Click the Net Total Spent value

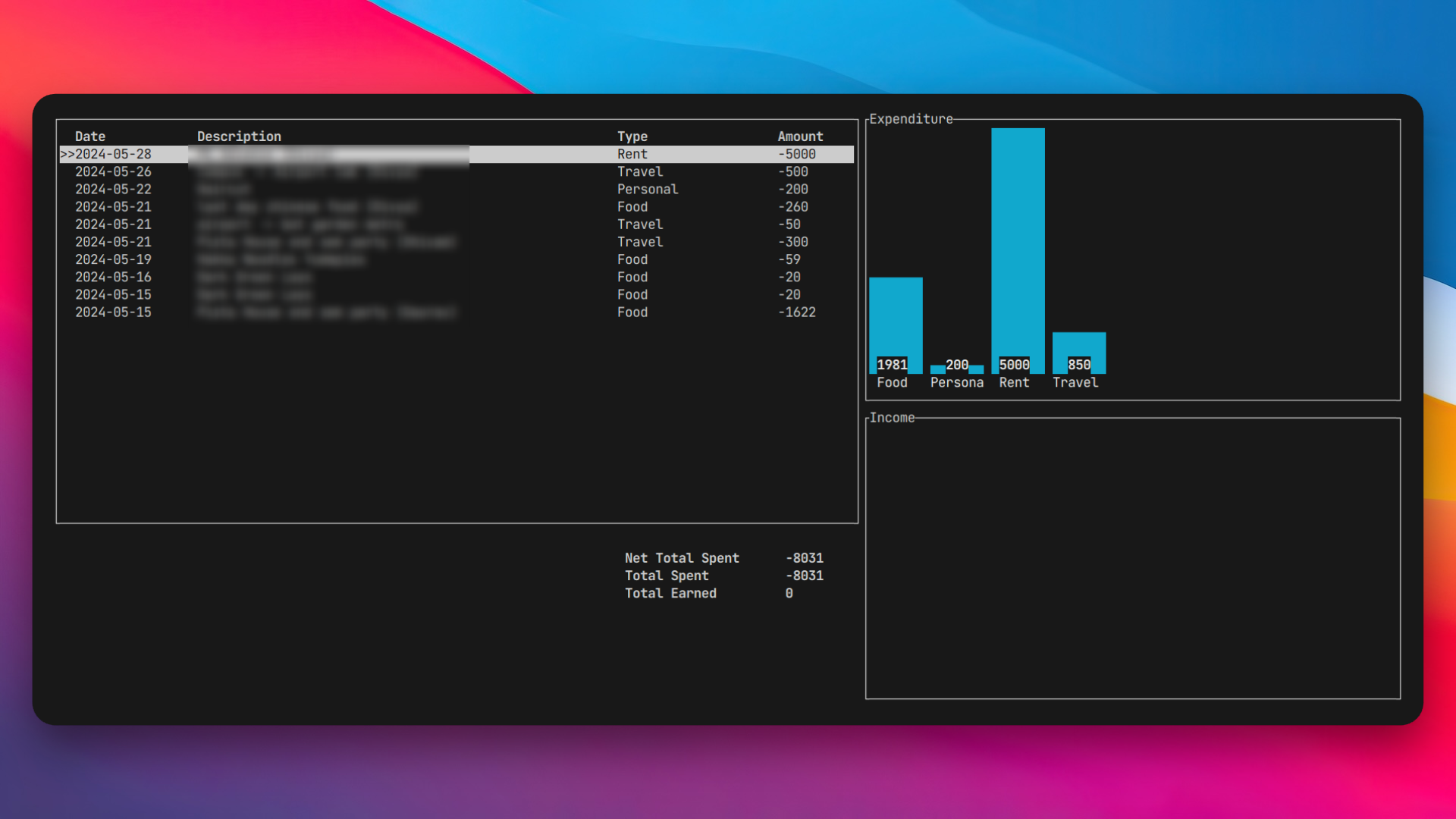point(804,558)
